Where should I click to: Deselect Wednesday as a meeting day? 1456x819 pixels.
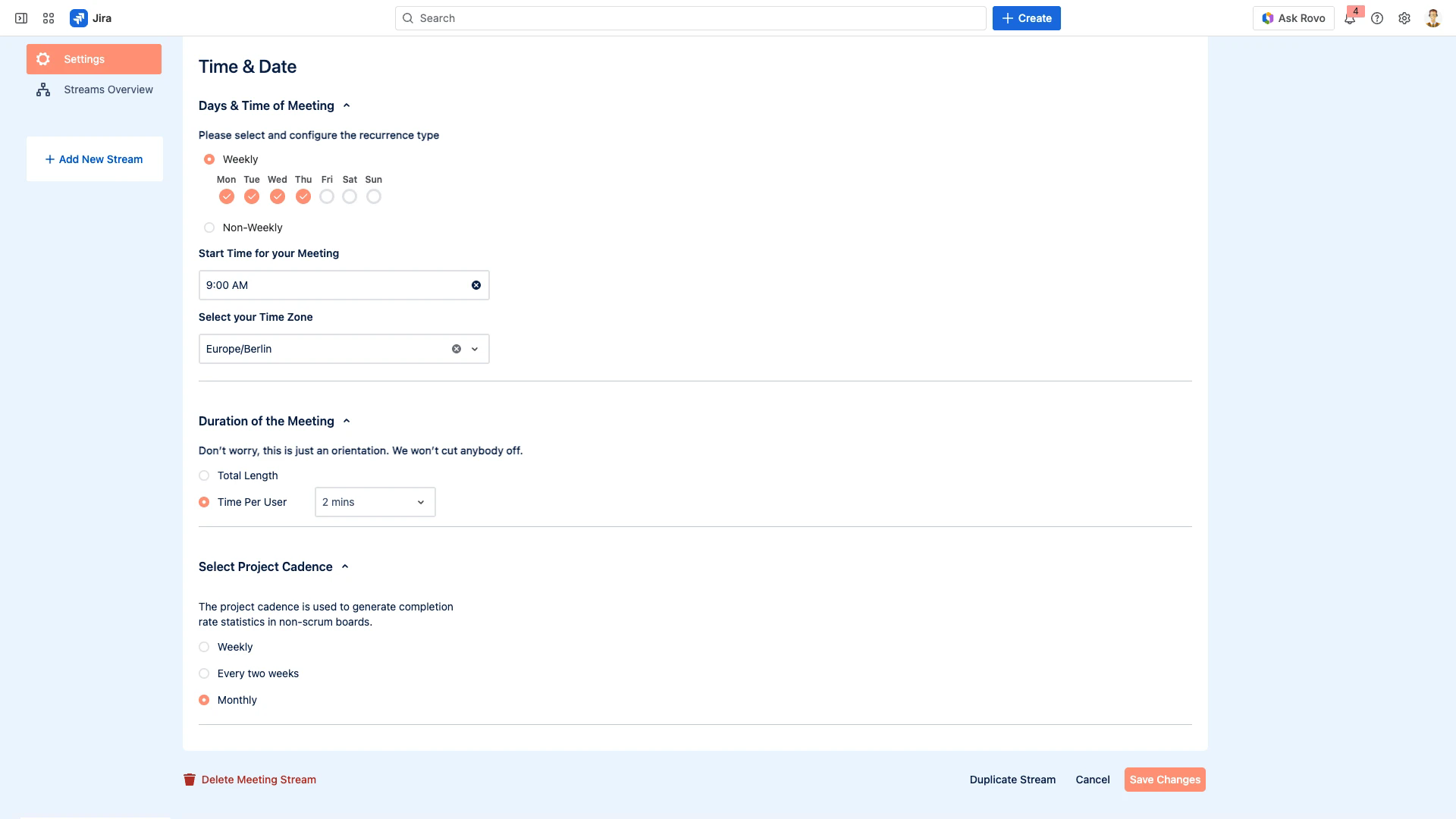click(278, 196)
